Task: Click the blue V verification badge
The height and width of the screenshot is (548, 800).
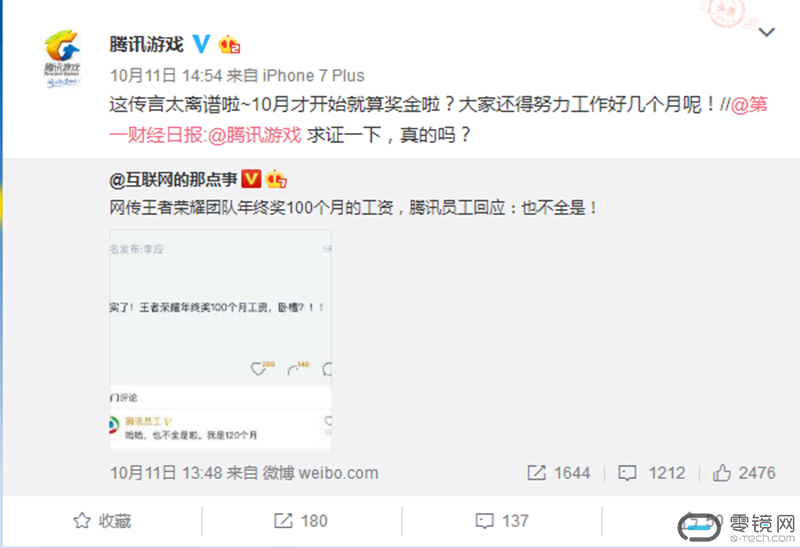Action: [x=201, y=44]
